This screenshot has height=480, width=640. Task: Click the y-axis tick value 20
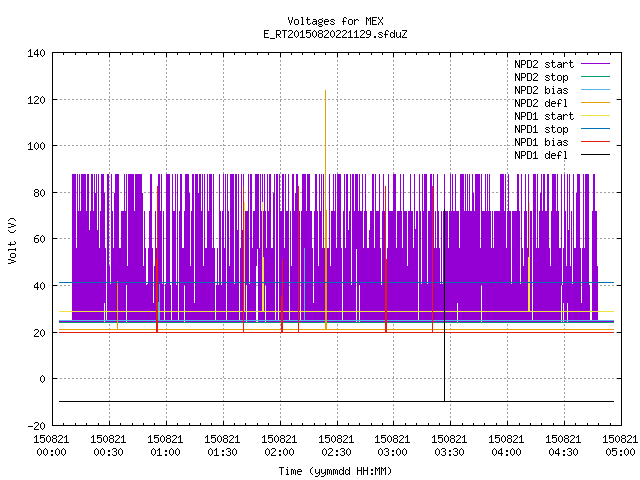pyautogui.click(x=39, y=333)
